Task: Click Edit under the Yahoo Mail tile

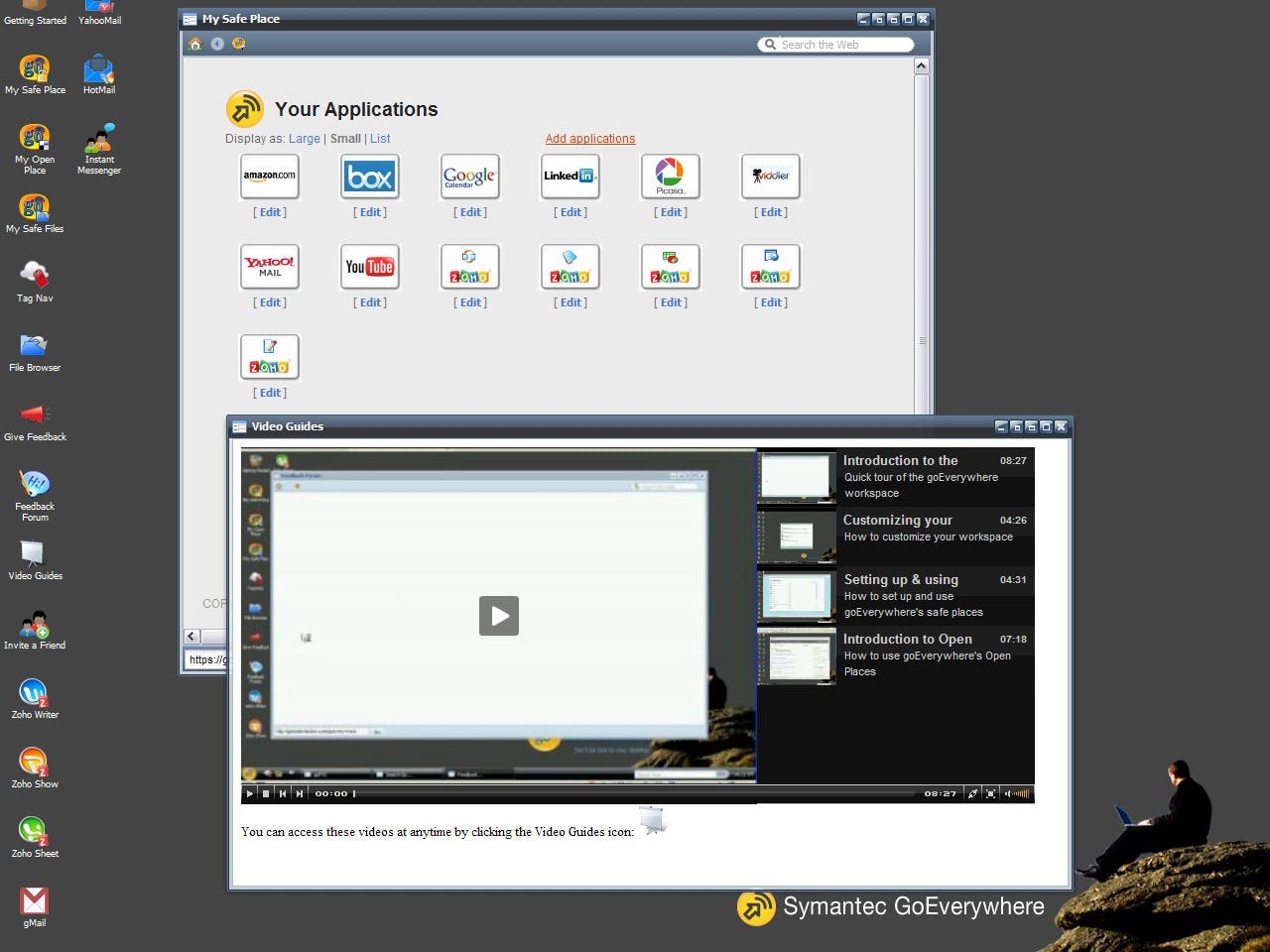Action: click(270, 302)
